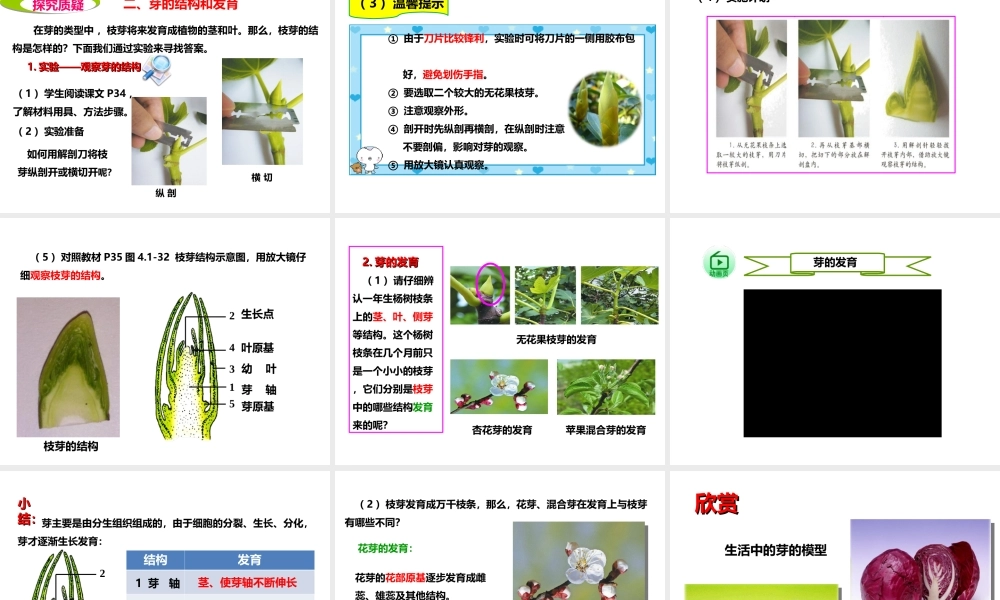Click tip ② 要选取二个较大的无花果枝芽
The height and width of the screenshot is (600, 1000).
[464, 93]
